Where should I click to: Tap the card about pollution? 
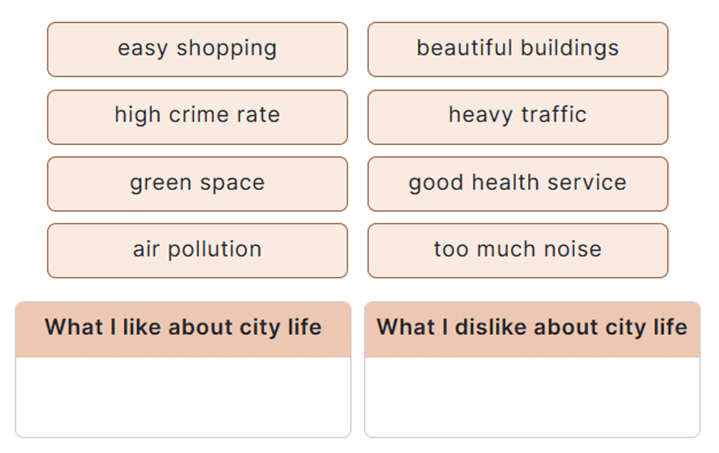click(197, 250)
